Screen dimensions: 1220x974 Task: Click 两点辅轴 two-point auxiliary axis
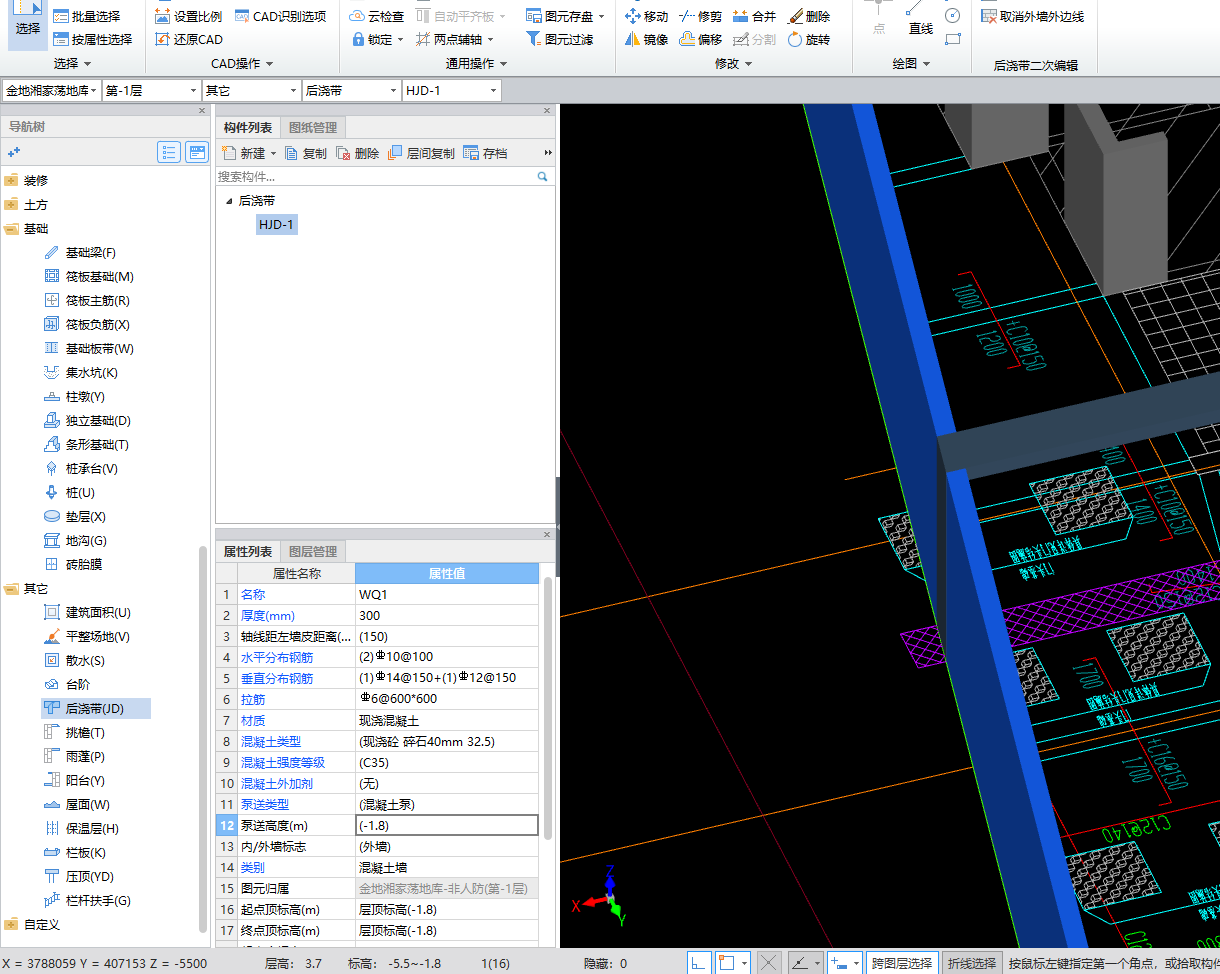coord(455,40)
